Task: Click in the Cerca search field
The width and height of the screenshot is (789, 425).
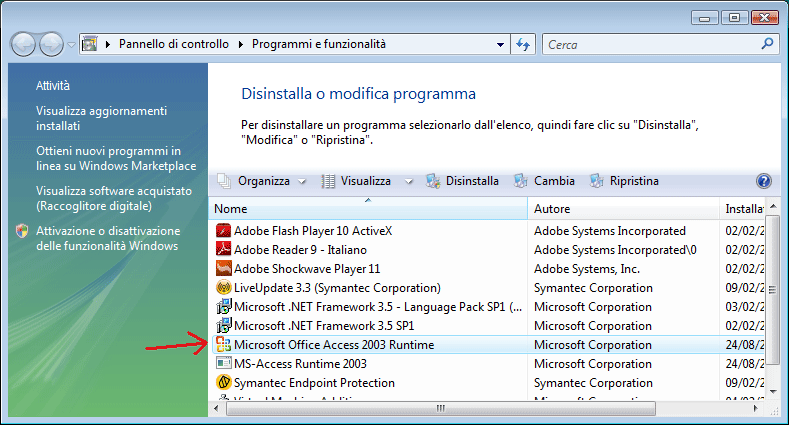Action: click(650, 45)
